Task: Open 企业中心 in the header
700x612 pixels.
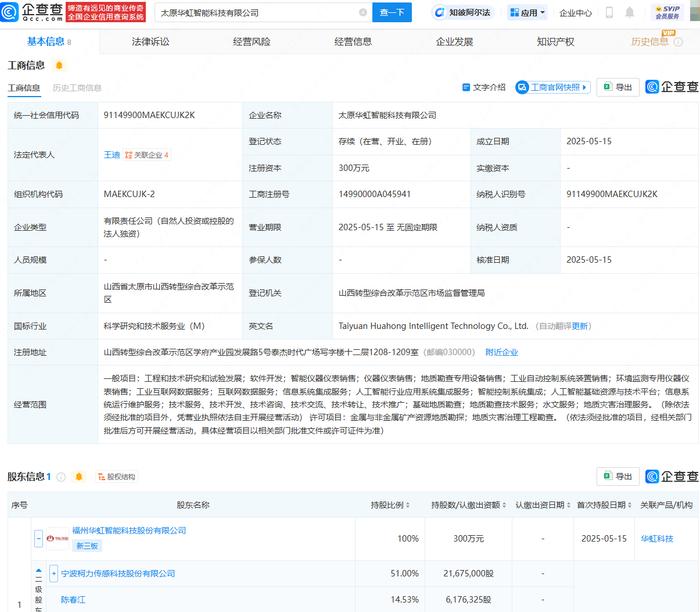Action: tap(575, 13)
